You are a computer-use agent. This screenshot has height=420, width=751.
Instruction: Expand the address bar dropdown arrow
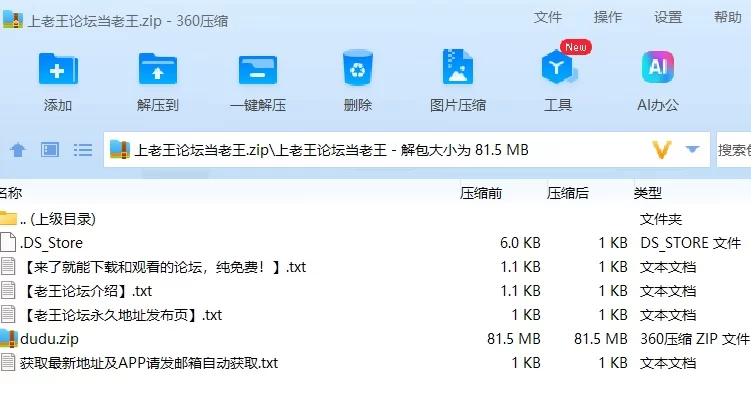click(692, 149)
